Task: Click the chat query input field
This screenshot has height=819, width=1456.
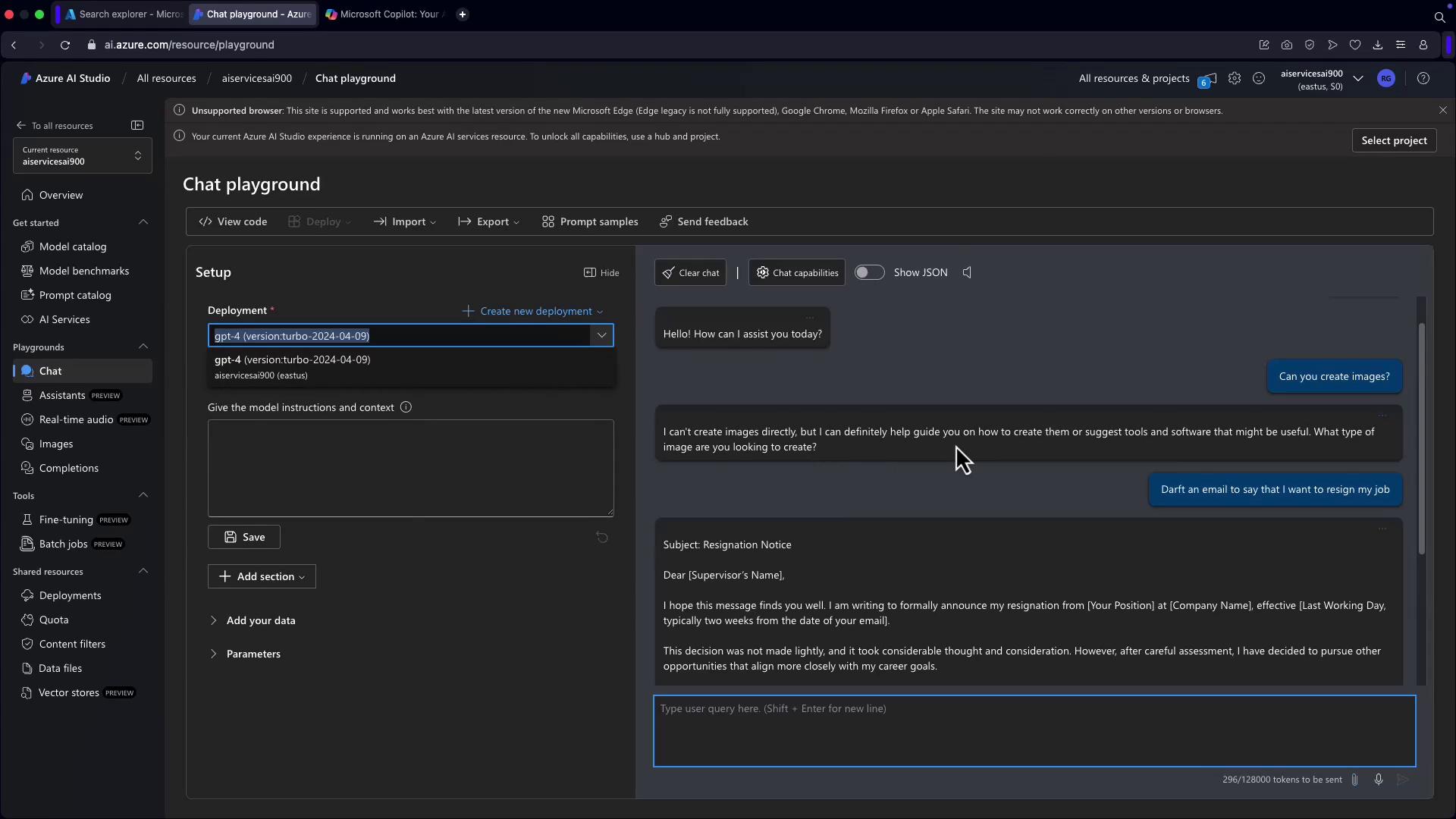Action: pos(1034,731)
